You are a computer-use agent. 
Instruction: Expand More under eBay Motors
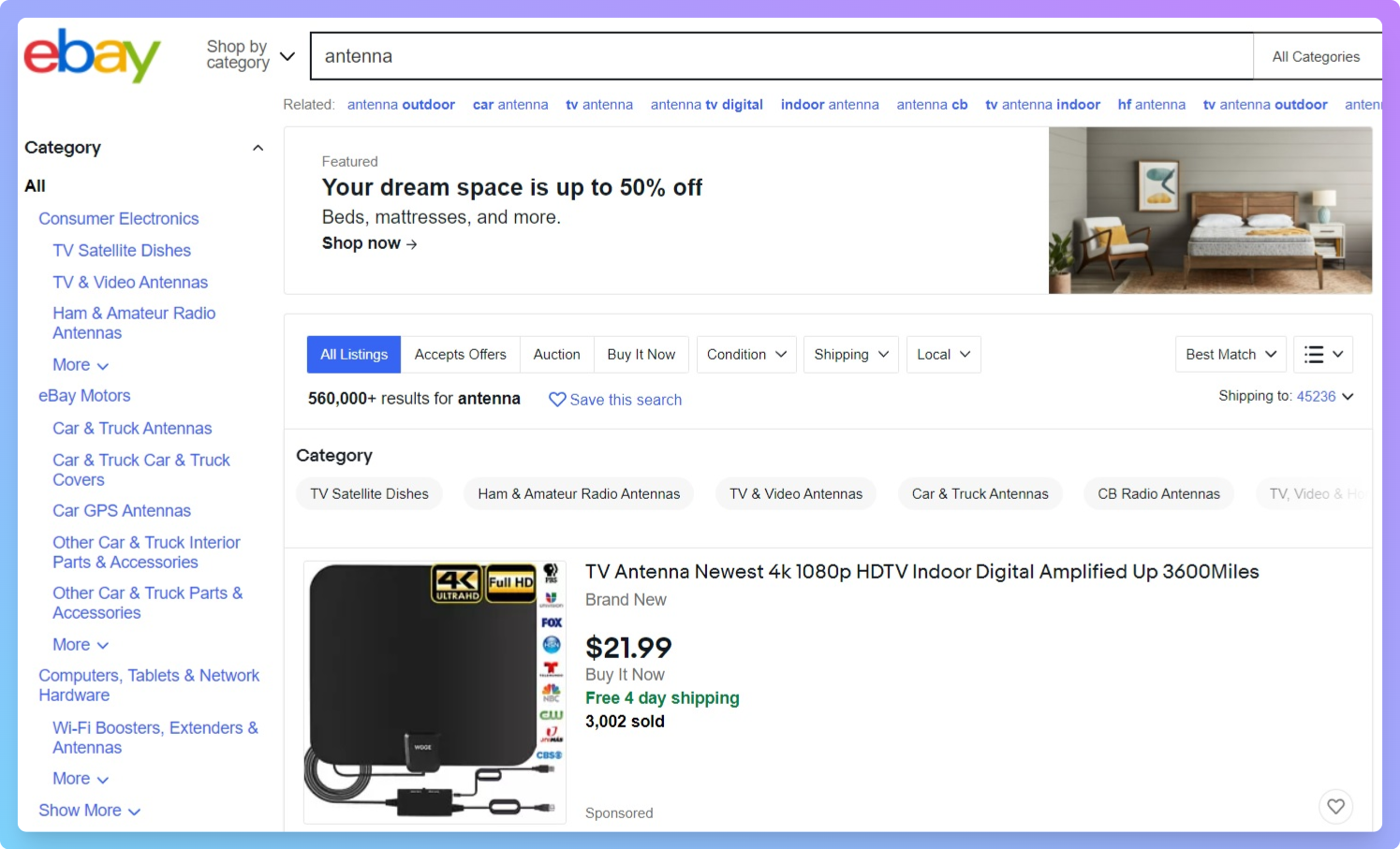pyautogui.click(x=81, y=645)
